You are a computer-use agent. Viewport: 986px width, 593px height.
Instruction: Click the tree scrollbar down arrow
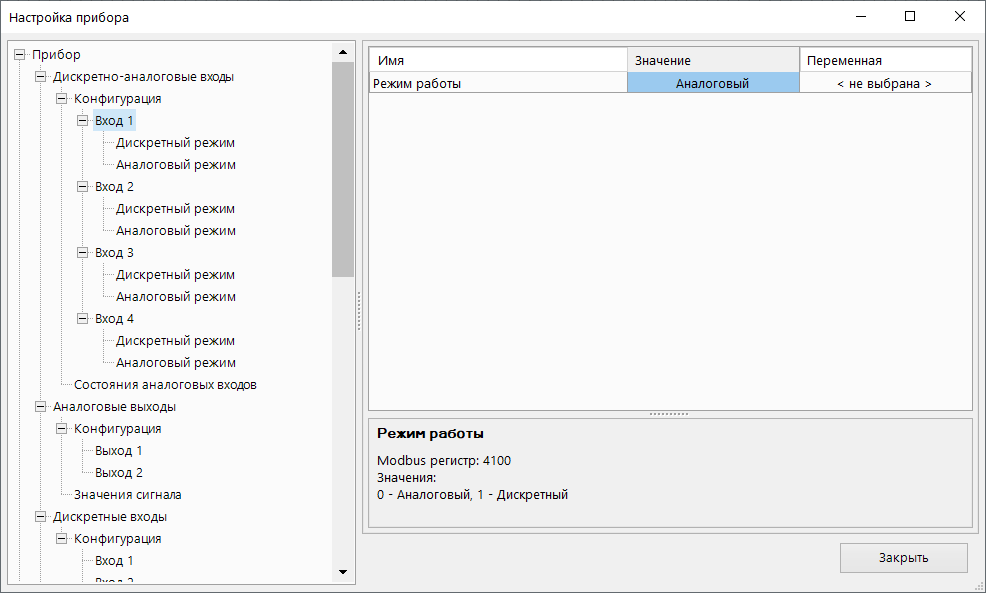coord(343,572)
